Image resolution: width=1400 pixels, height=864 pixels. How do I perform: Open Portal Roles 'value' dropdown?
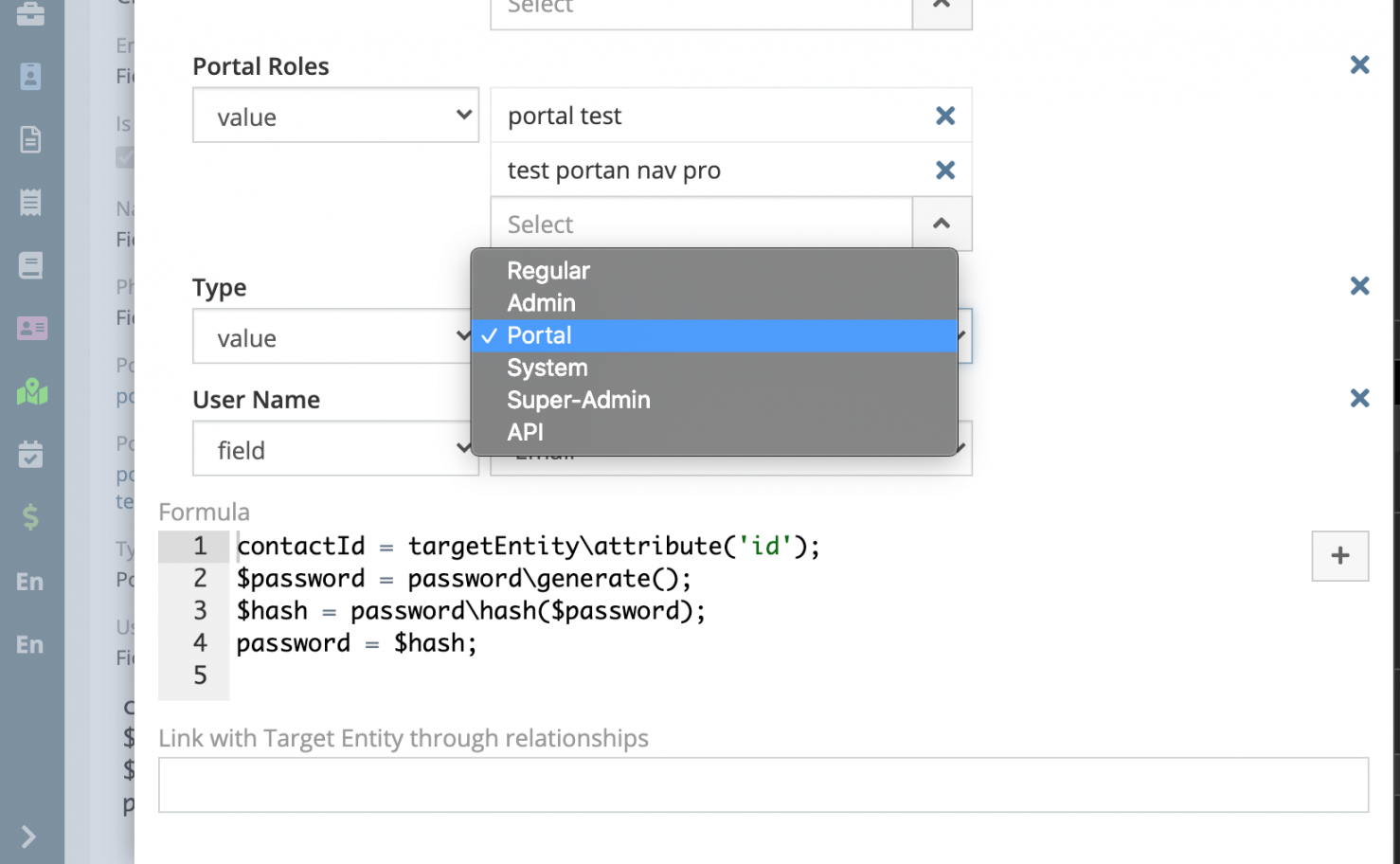point(335,116)
